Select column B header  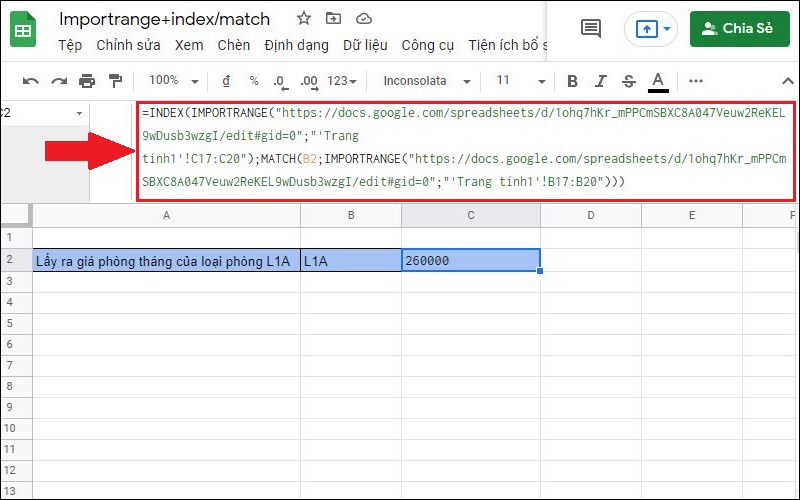point(351,215)
